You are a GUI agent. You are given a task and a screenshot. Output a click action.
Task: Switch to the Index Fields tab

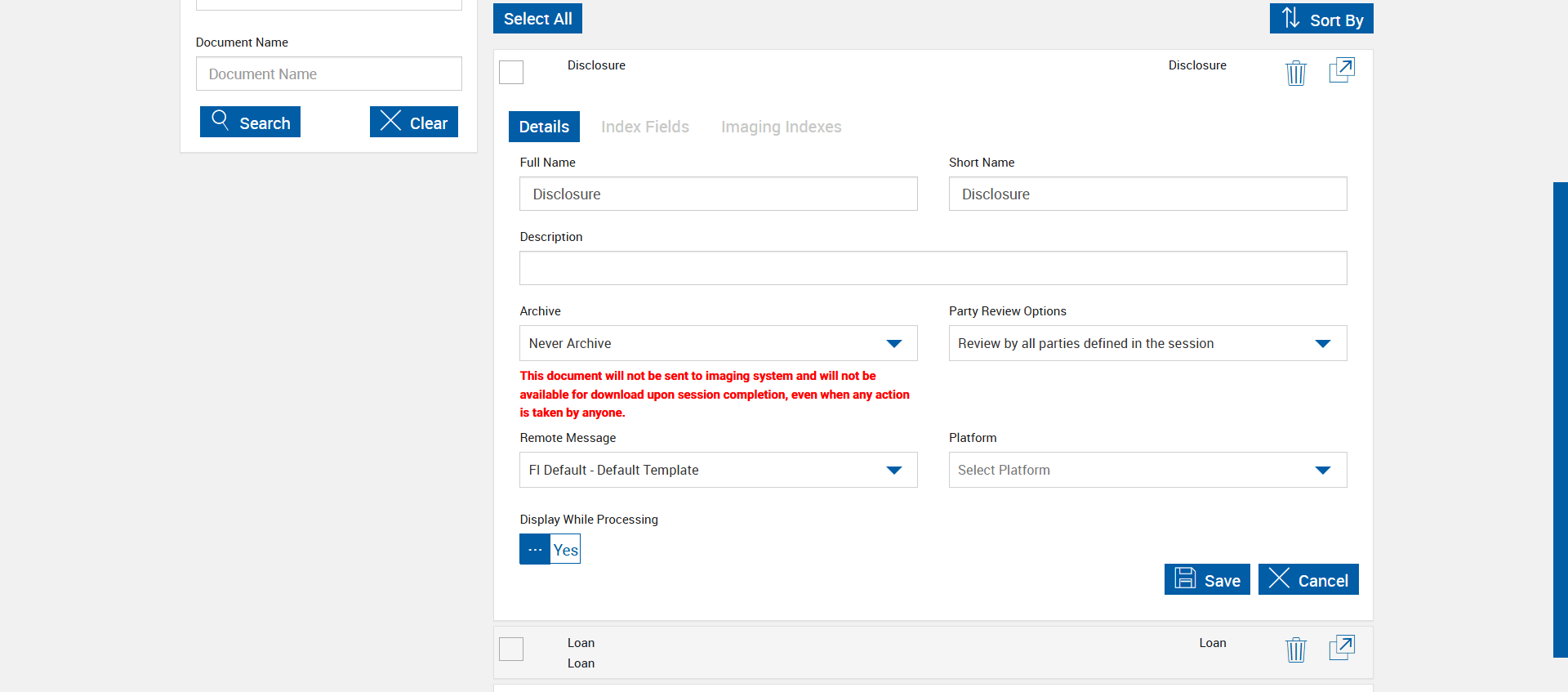pyautogui.click(x=644, y=127)
